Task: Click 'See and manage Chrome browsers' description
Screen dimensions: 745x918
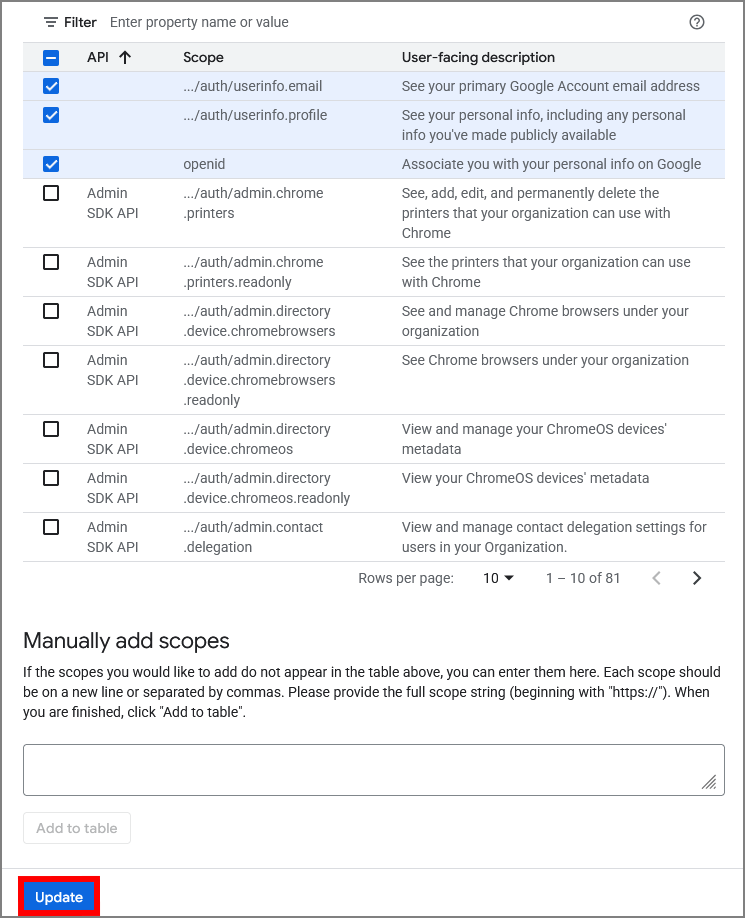Action: 545,321
